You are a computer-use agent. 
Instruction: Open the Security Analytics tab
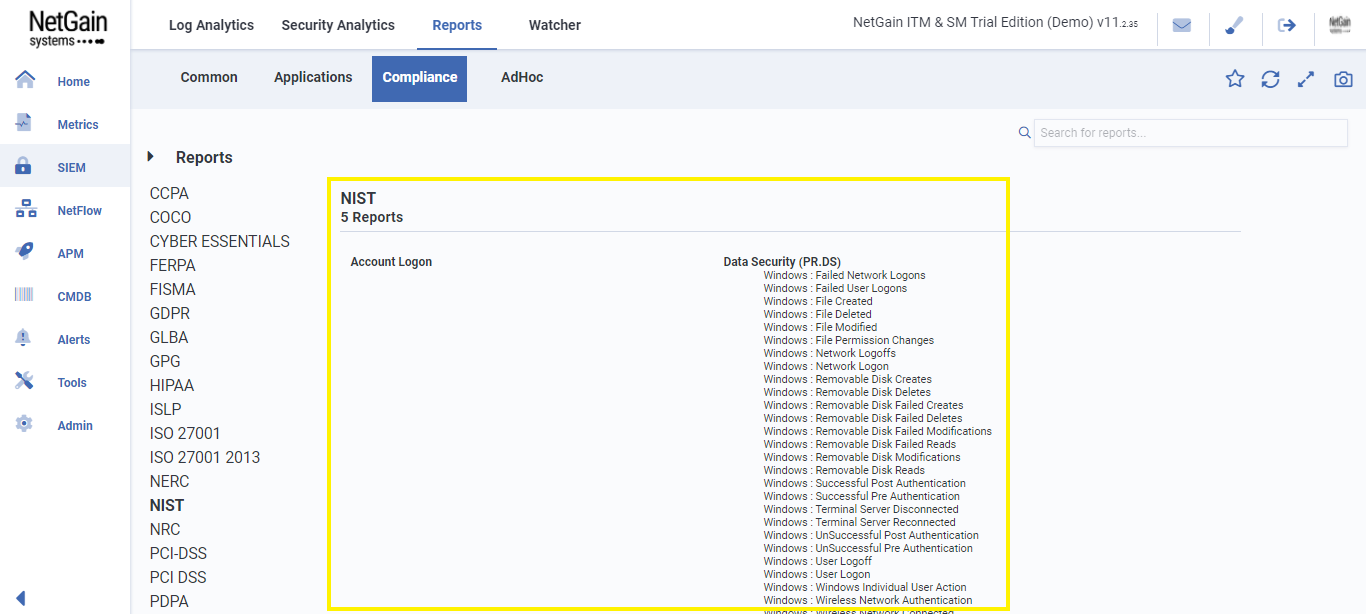tap(338, 25)
